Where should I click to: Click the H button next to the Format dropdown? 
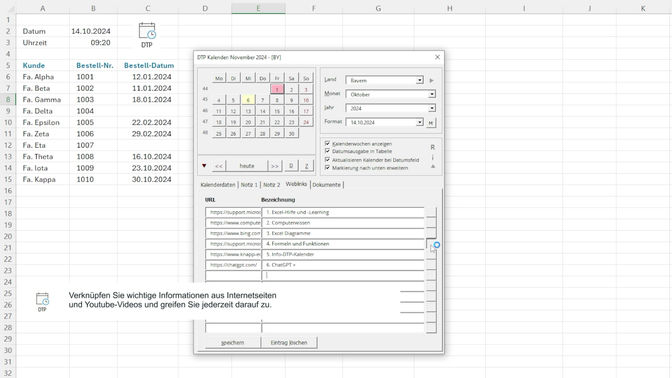point(431,123)
